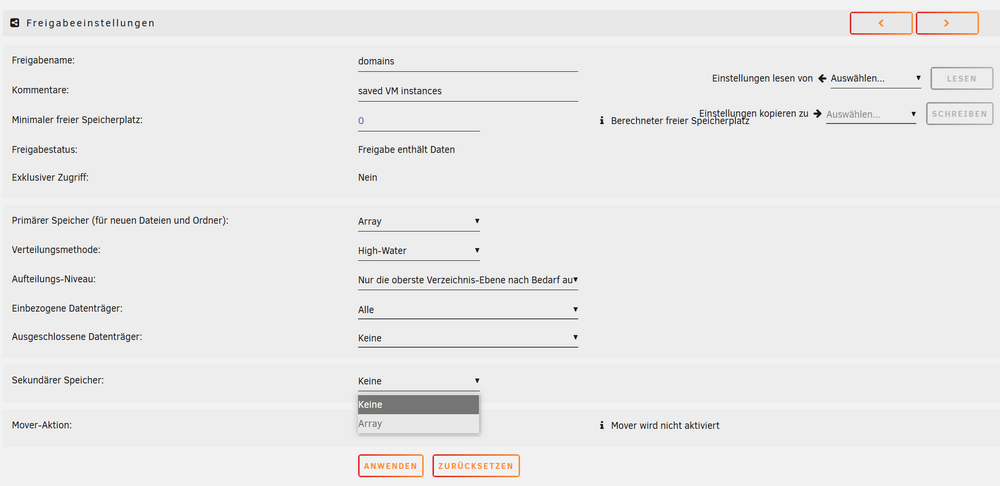Click right arrow icon after Einstellungen kopieren zu
Screen dimensions: 1000x486
[818, 114]
